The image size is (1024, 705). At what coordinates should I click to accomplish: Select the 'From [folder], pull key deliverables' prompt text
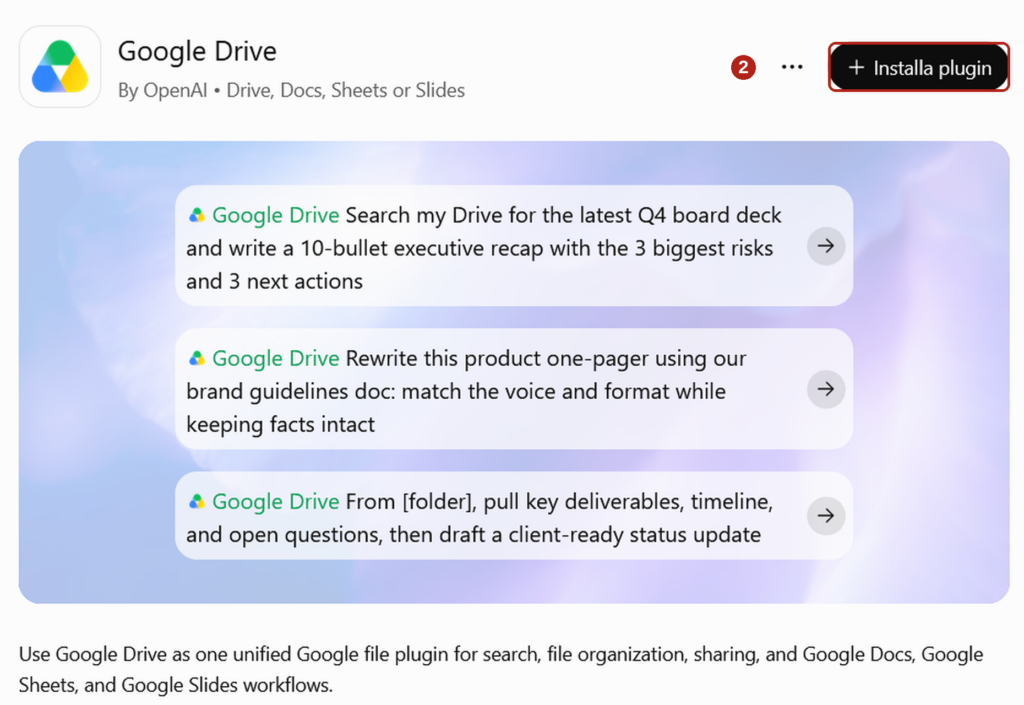479,518
